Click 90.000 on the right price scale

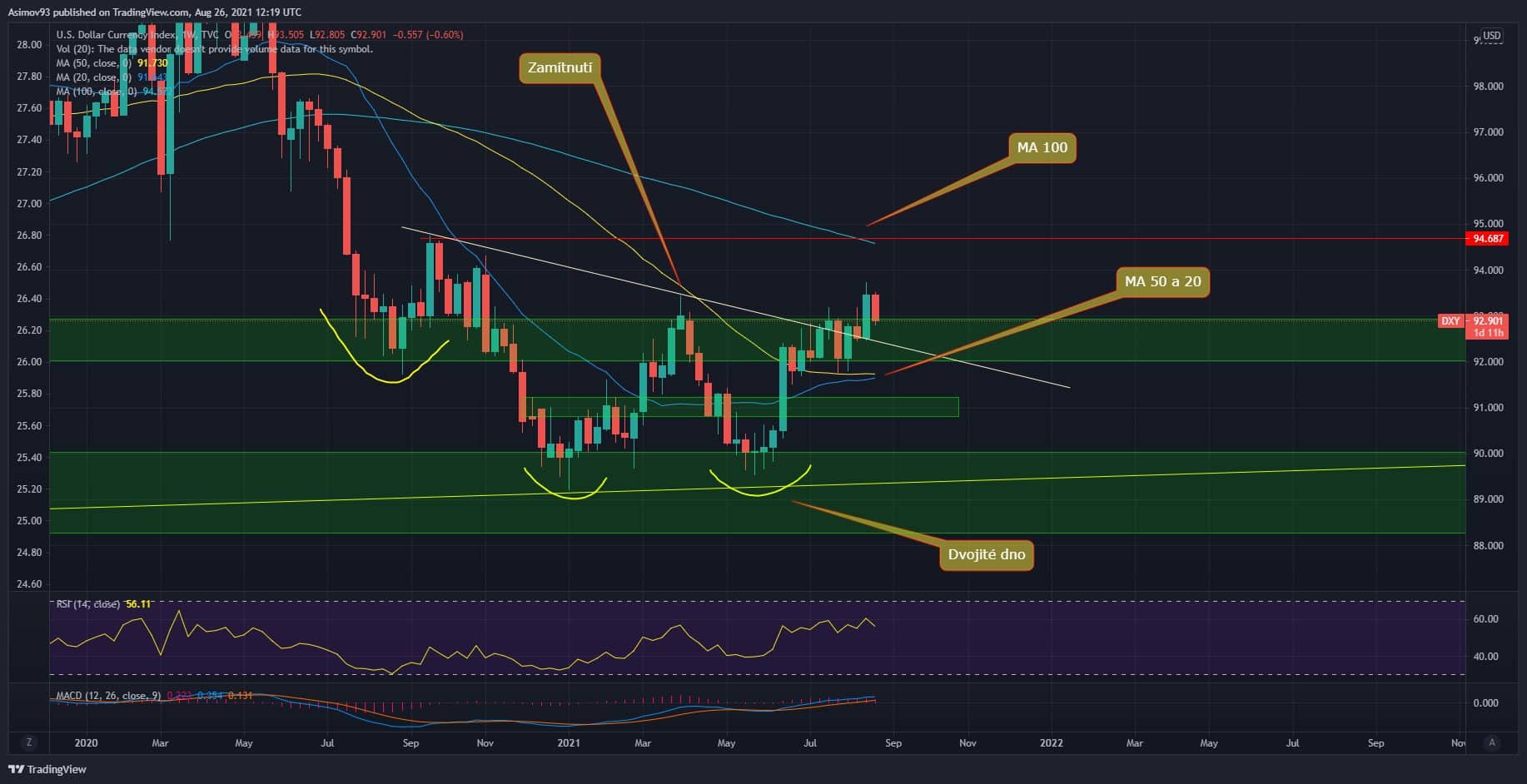(x=1488, y=454)
